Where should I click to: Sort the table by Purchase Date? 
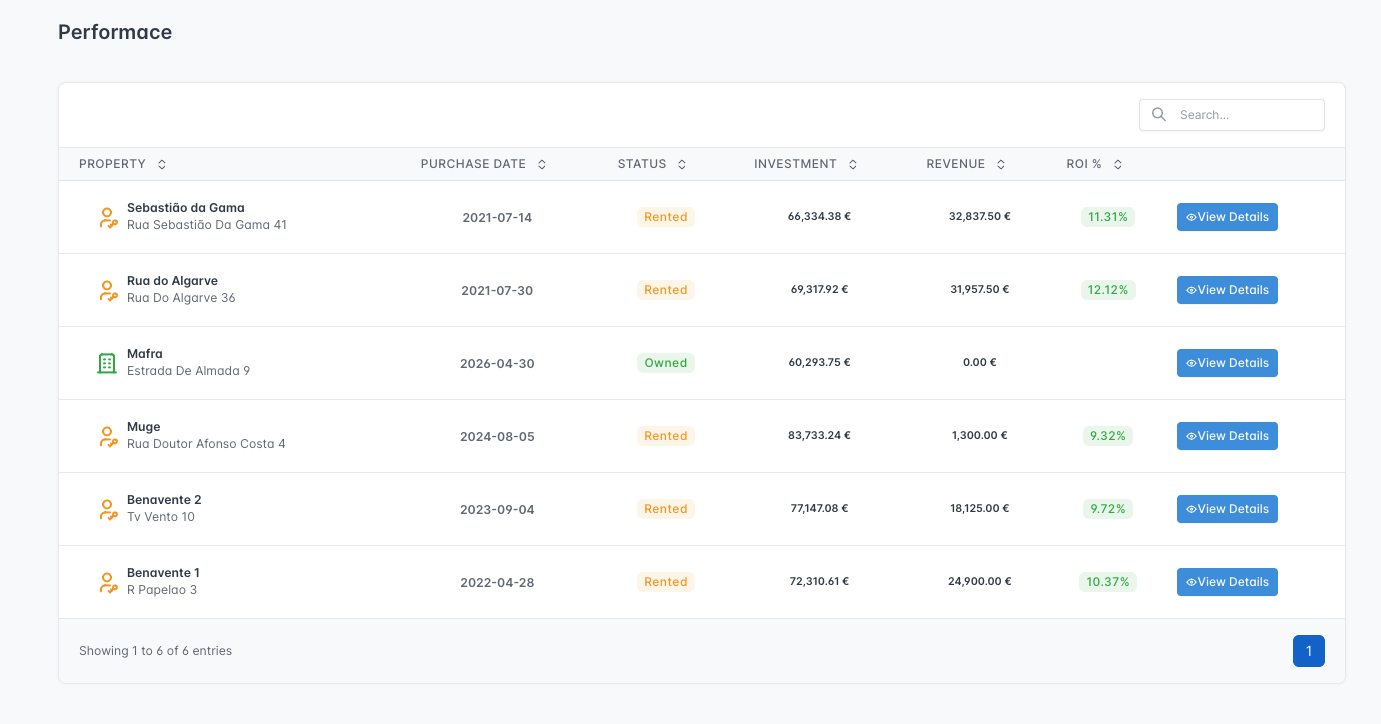coord(542,164)
